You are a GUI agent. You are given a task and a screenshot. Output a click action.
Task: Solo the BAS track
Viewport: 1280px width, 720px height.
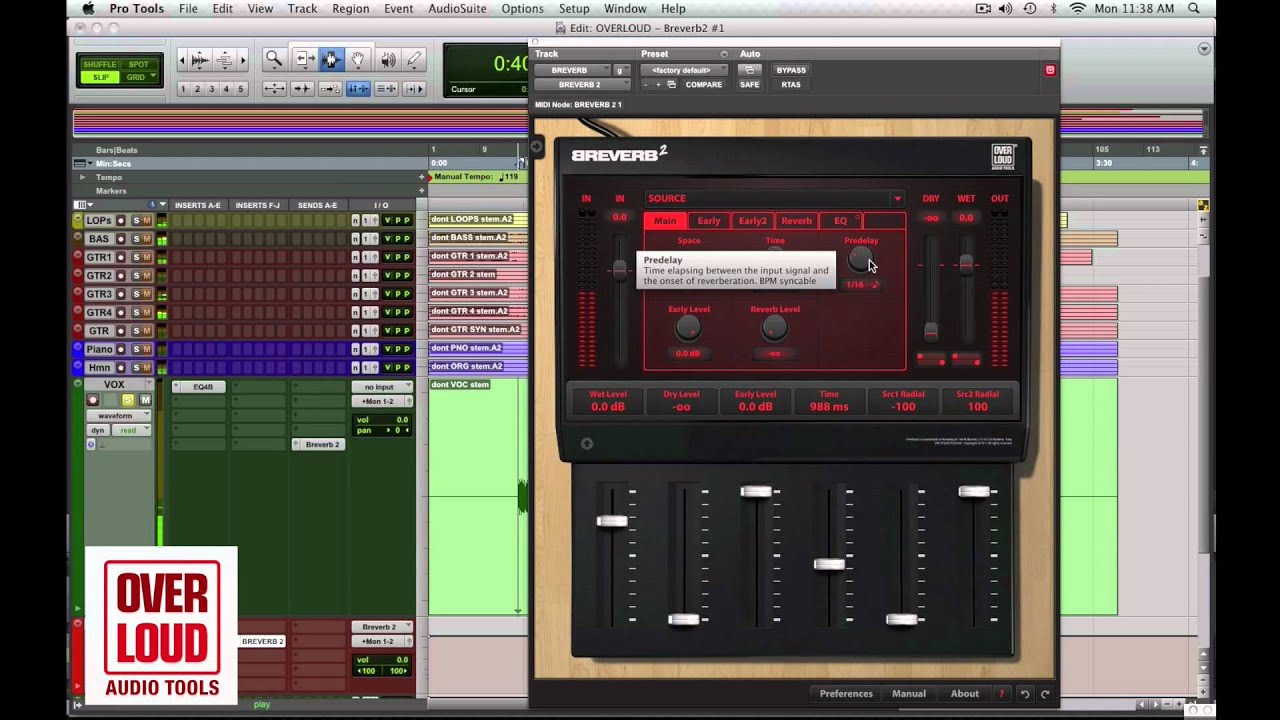135,239
